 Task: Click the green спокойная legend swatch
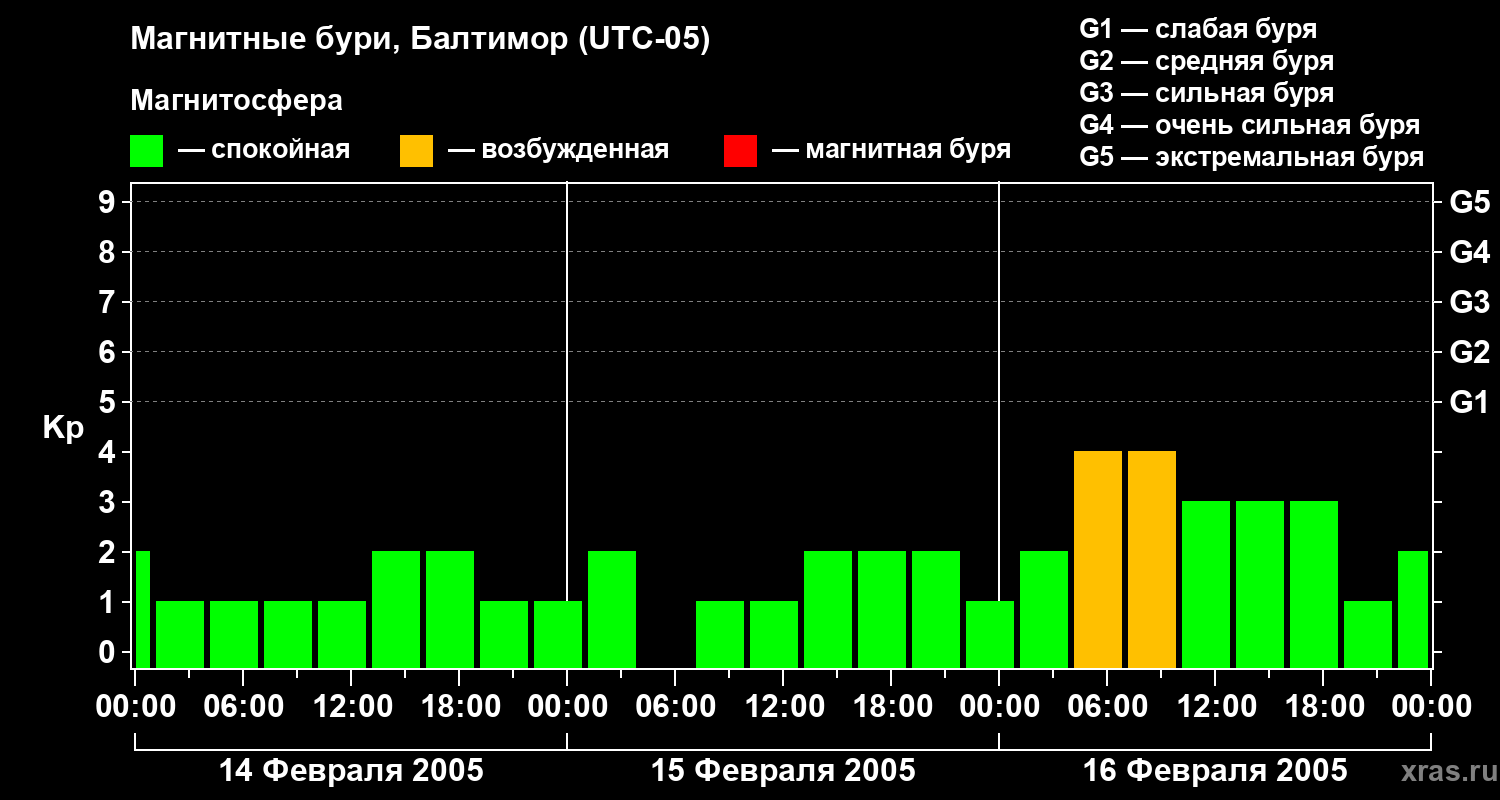click(x=146, y=151)
